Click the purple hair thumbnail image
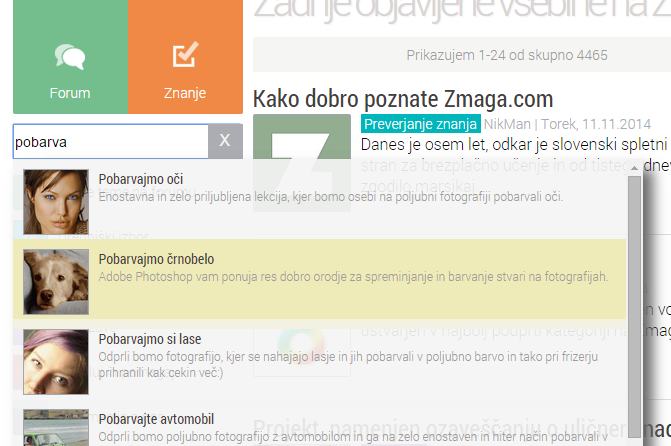 [x=55, y=356]
